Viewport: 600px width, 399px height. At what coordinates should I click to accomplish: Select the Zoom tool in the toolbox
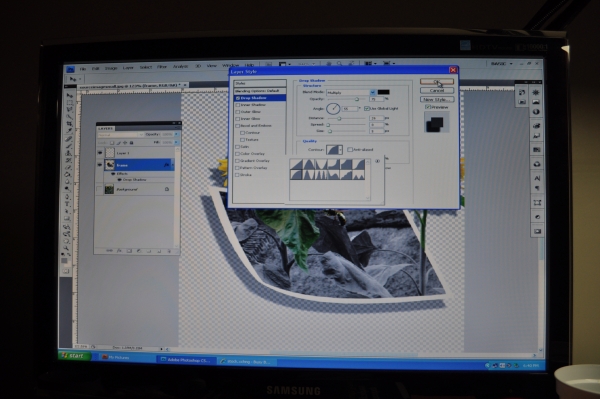click(66, 249)
